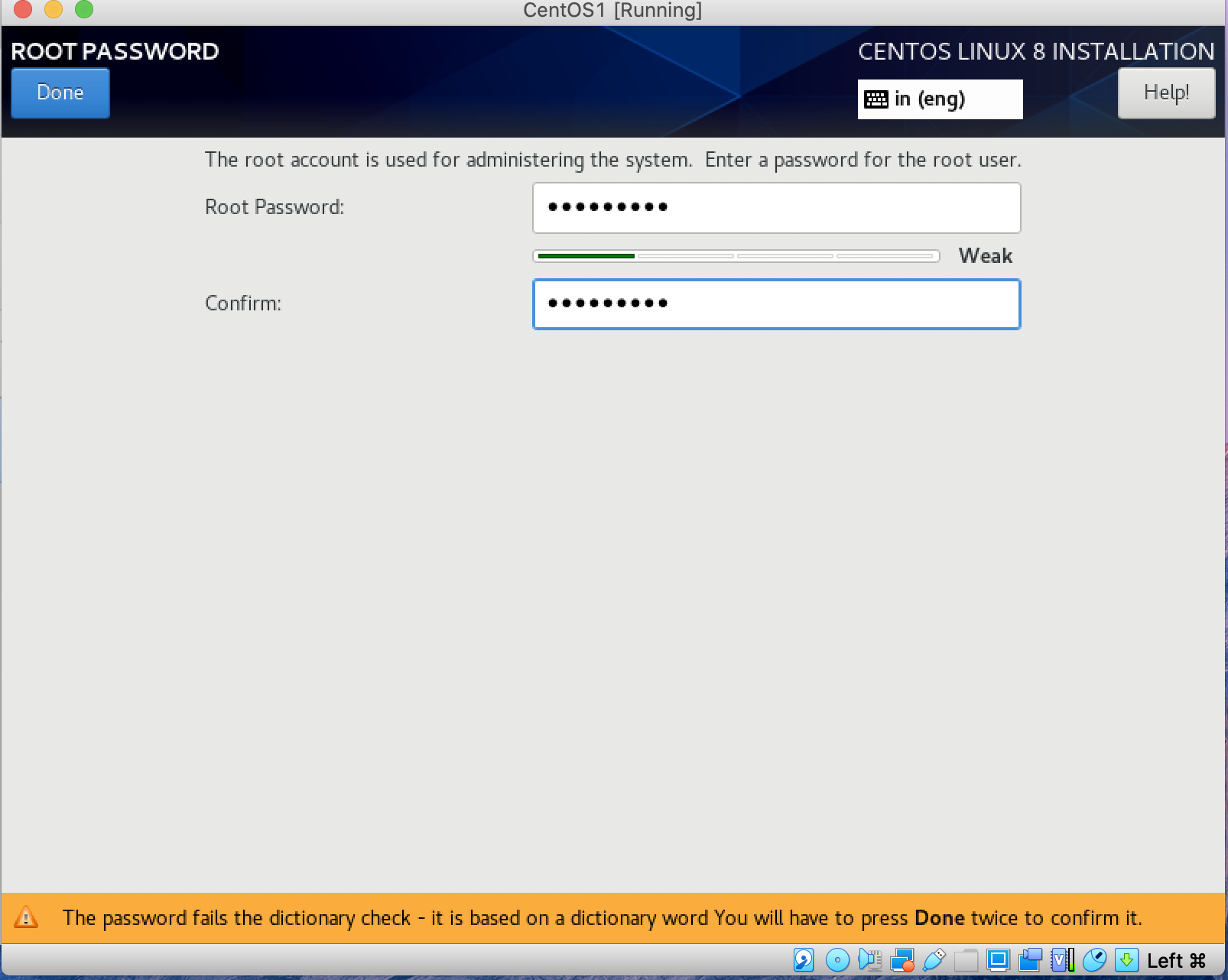Click the green arrow keyboard capture icon
The height and width of the screenshot is (980, 1228).
click(1126, 960)
